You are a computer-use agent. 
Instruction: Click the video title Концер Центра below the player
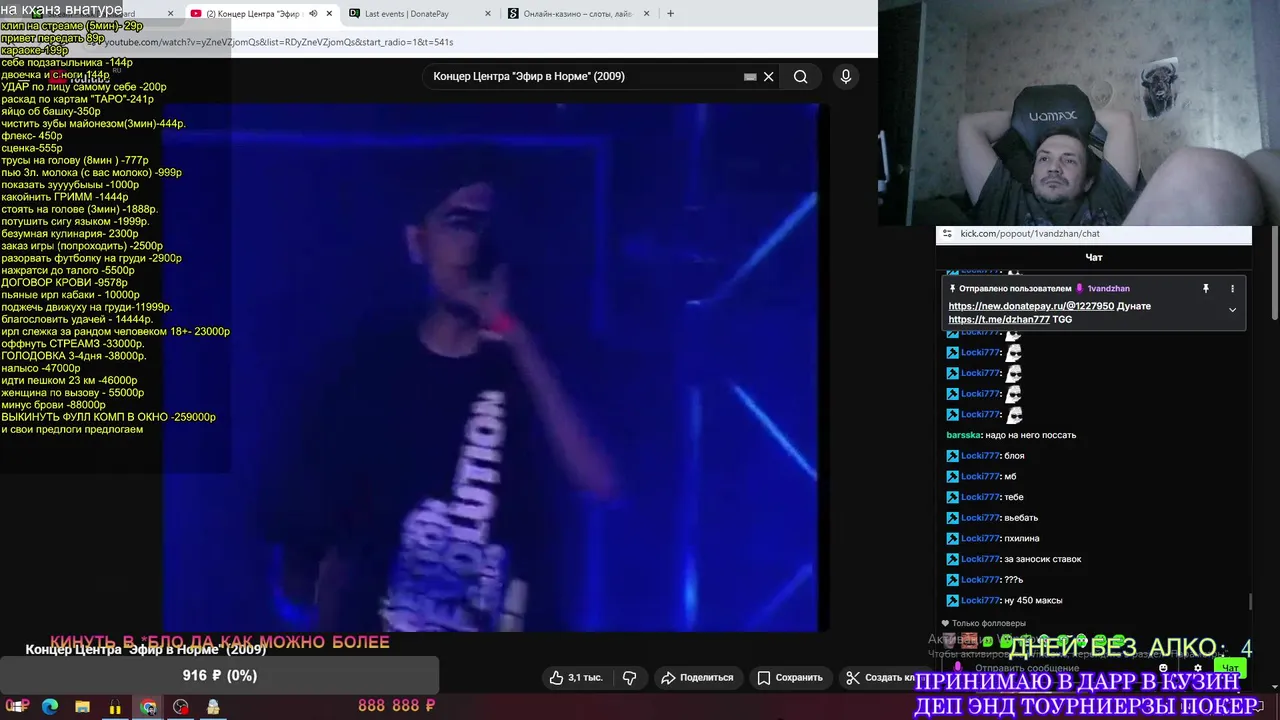146,649
